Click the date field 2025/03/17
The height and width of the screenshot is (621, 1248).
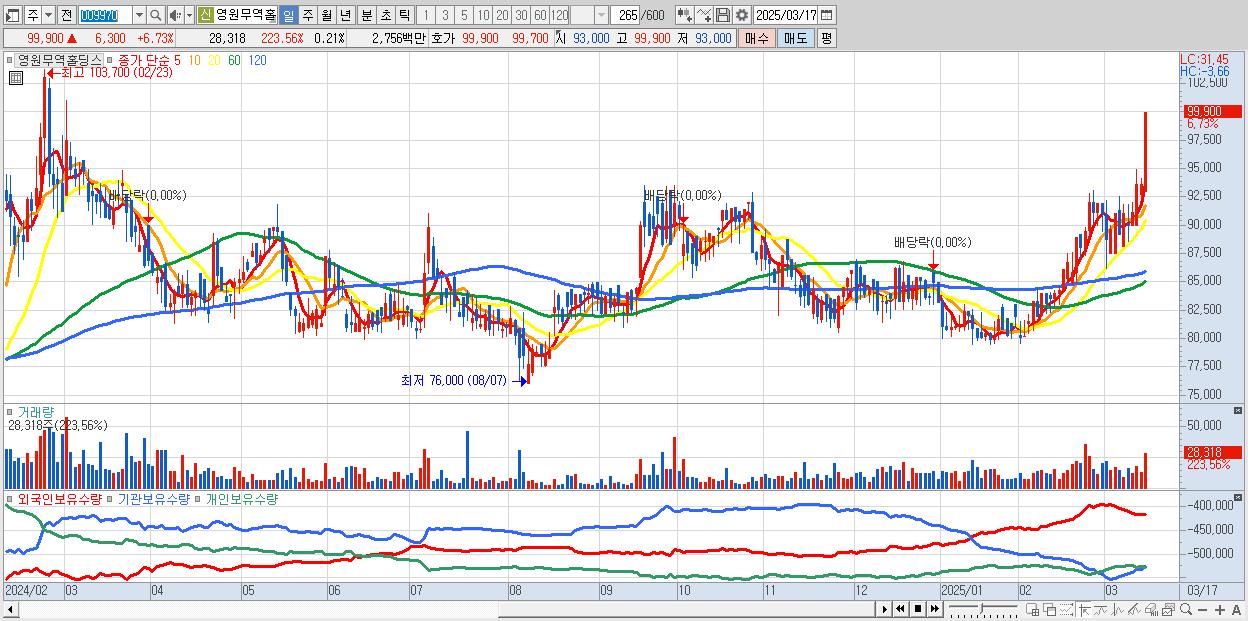tap(786, 15)
